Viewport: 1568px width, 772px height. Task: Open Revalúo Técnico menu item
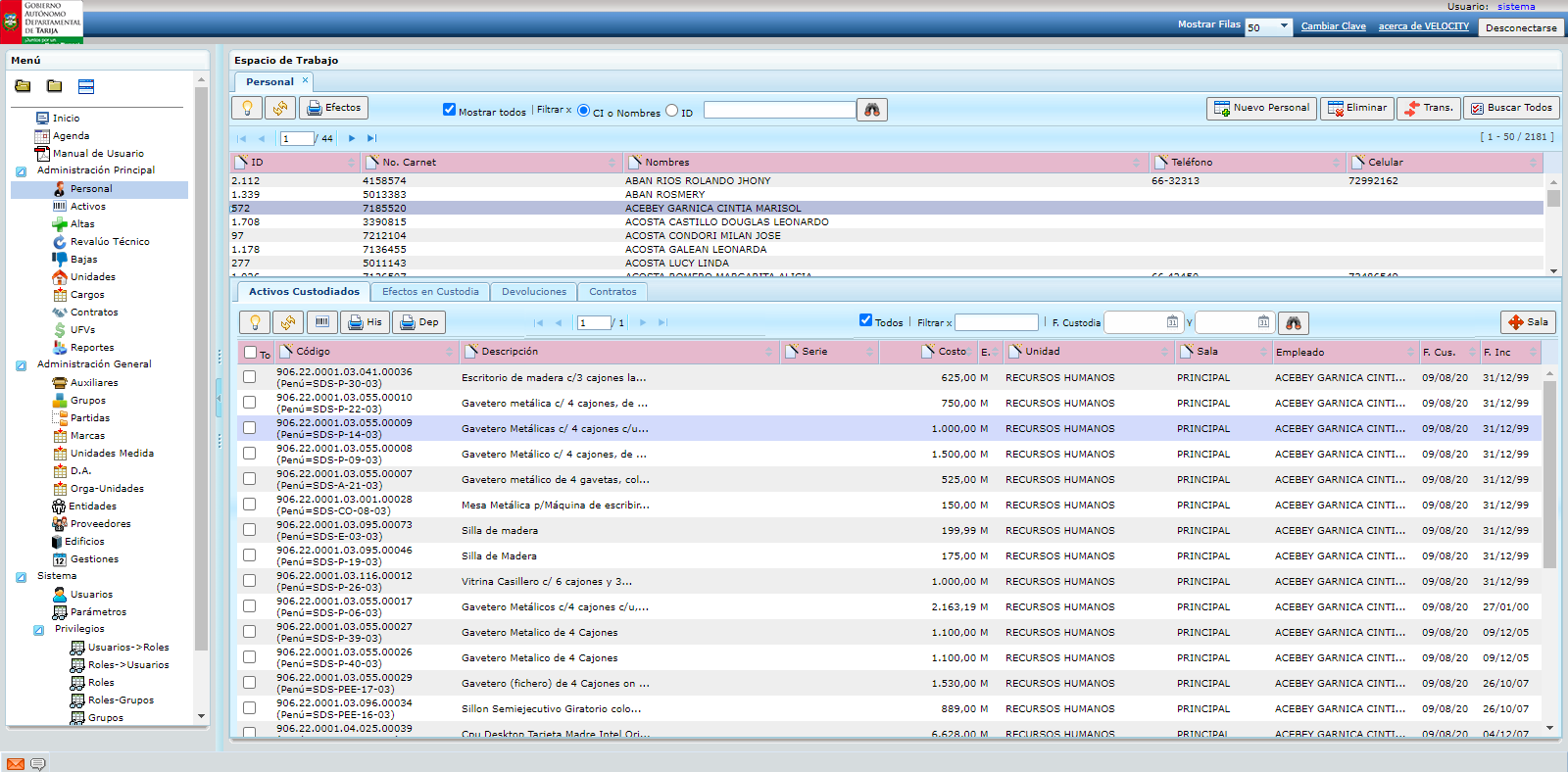(x=110, y=241)
